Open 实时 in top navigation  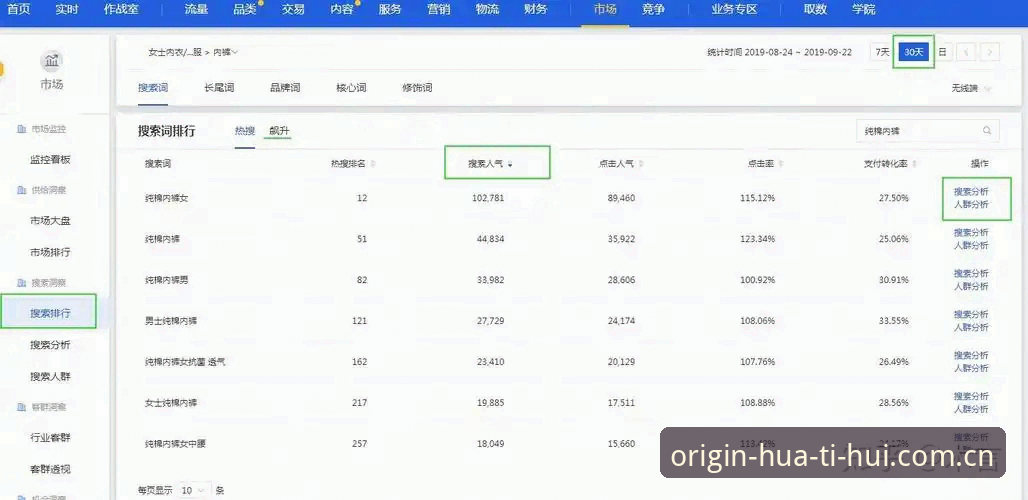point(67,9)
